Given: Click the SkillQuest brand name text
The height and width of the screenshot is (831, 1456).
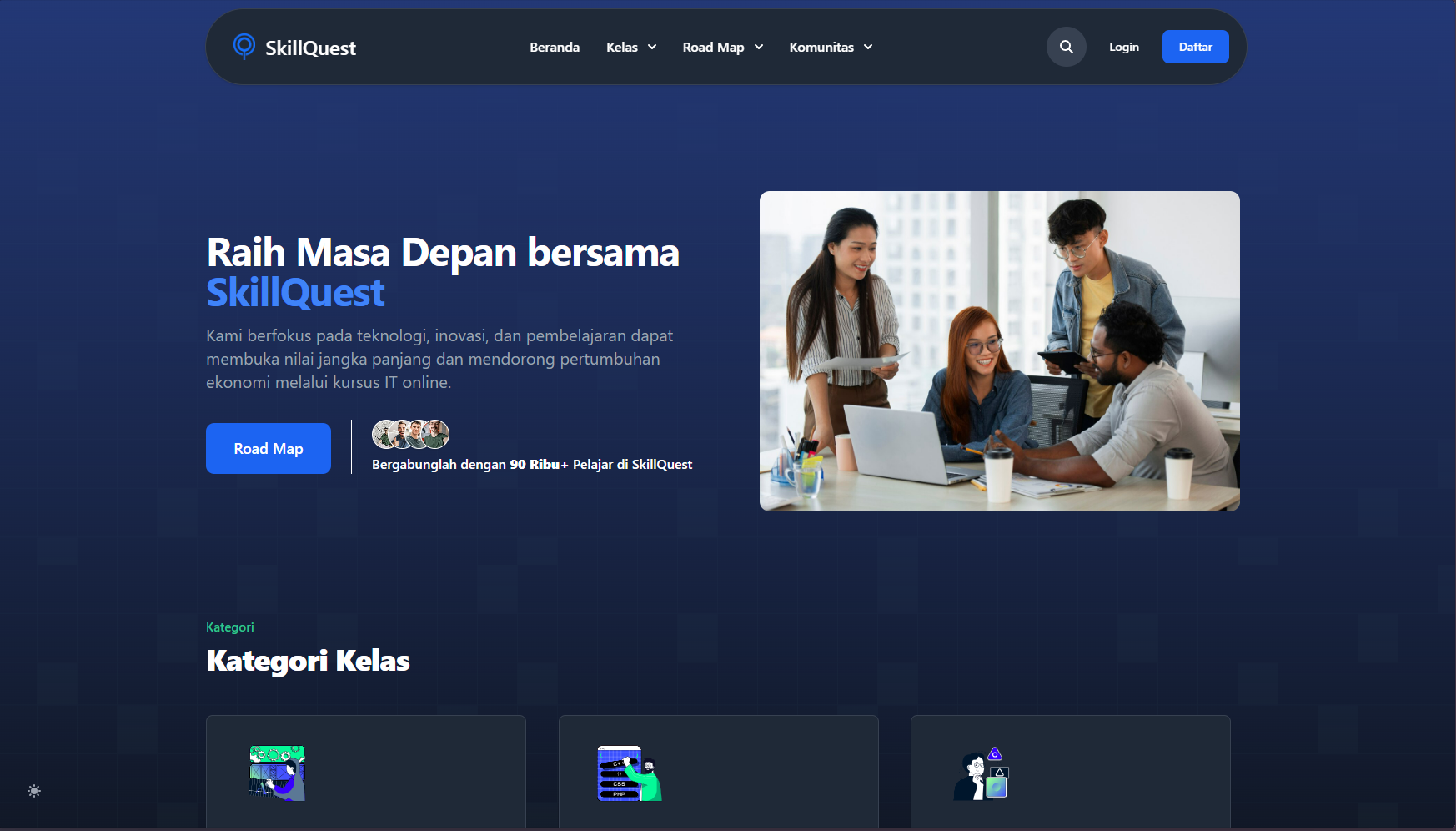Looking at the screenshot, I should pos(310,48).
